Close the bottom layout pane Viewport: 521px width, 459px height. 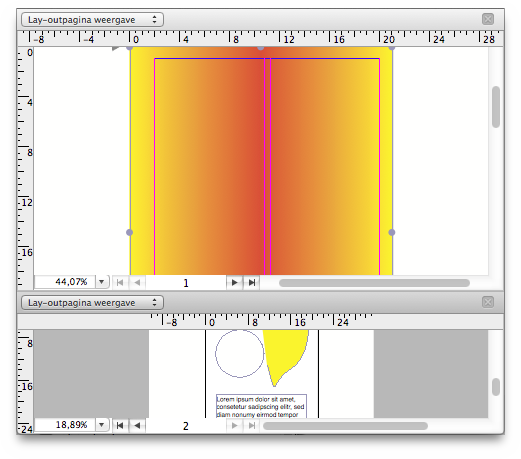[x=488, y=302]
